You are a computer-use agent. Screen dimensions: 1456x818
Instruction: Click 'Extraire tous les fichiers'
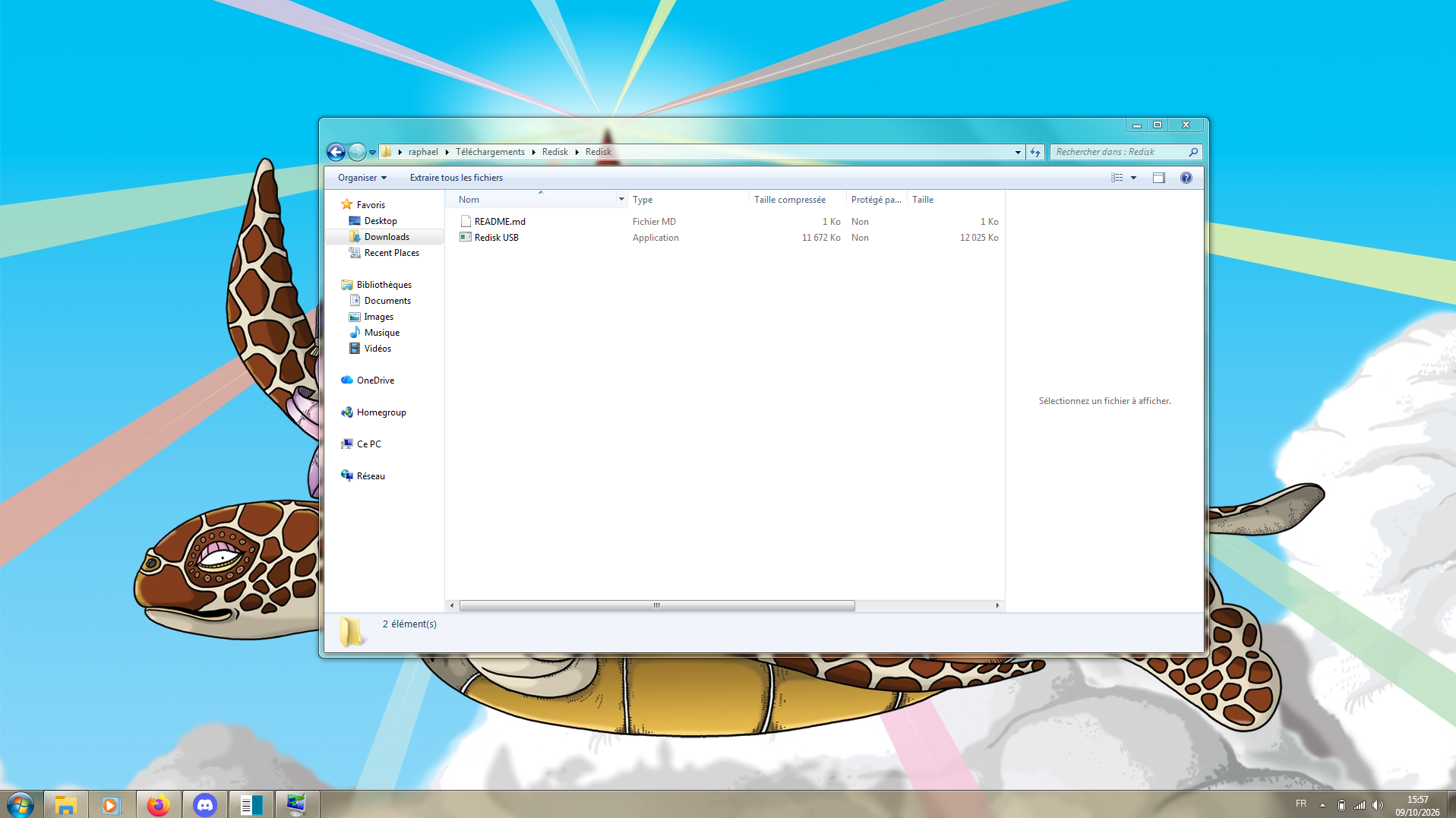[x=456, y=178]
